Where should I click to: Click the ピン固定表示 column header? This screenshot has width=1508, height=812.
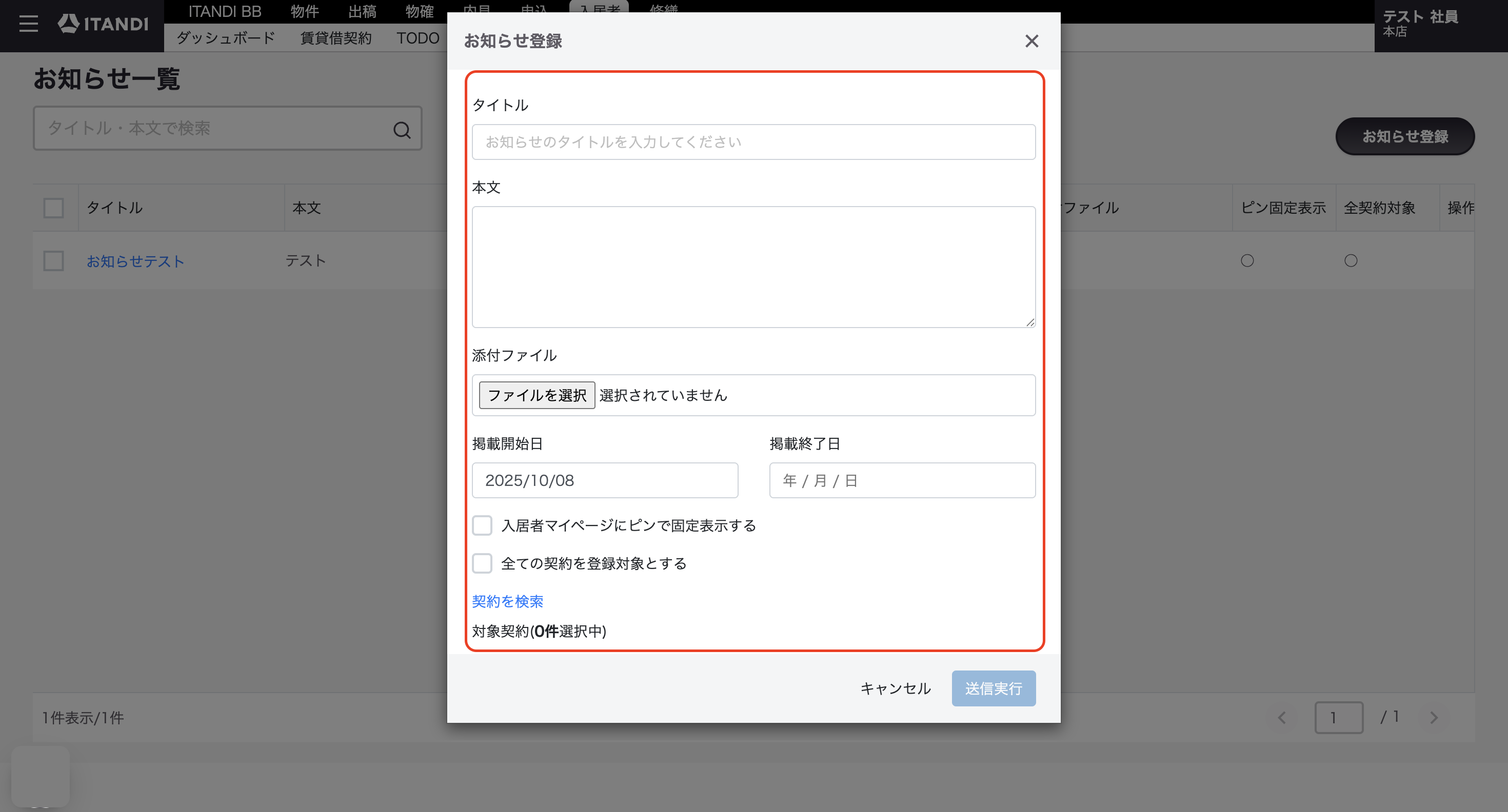1283,208
